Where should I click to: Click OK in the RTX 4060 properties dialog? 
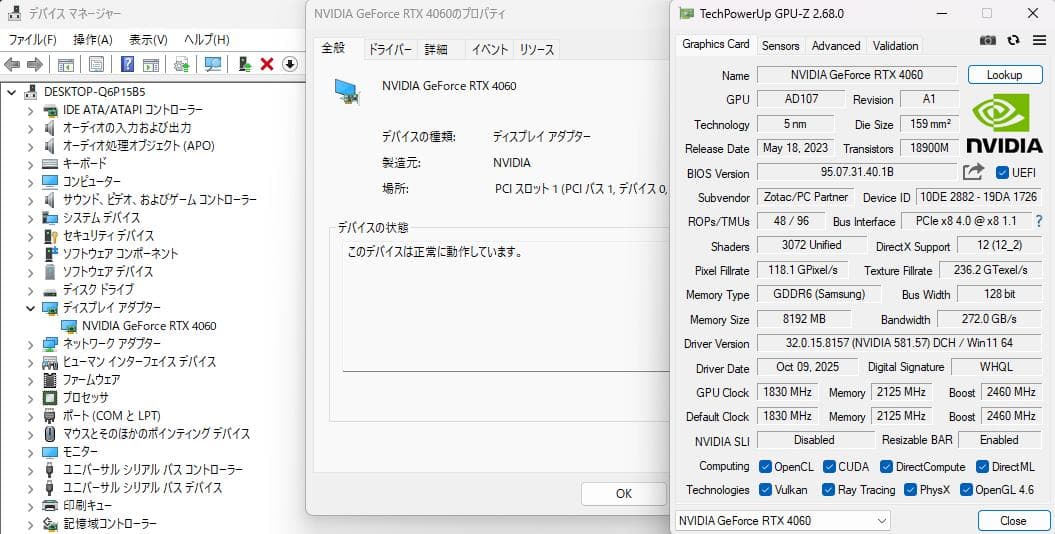tap(624, 494)
